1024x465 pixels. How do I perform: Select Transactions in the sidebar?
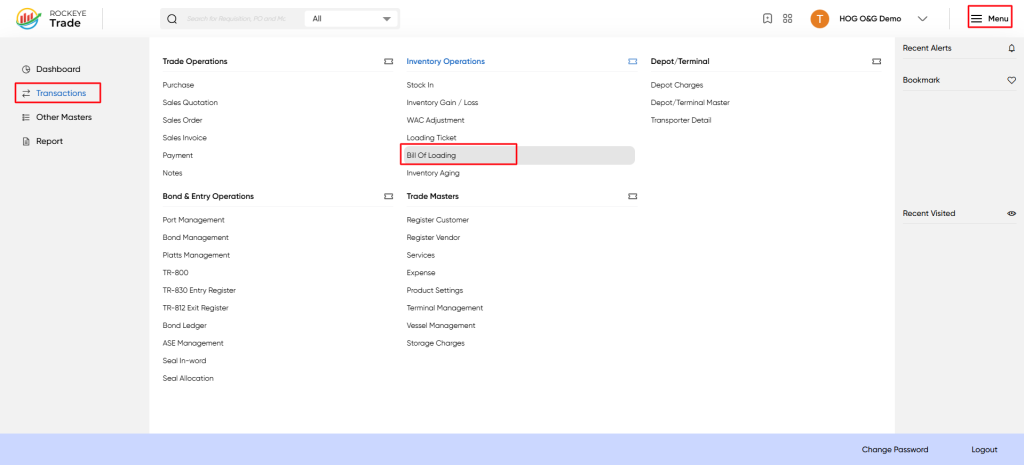tap(61, 93)
